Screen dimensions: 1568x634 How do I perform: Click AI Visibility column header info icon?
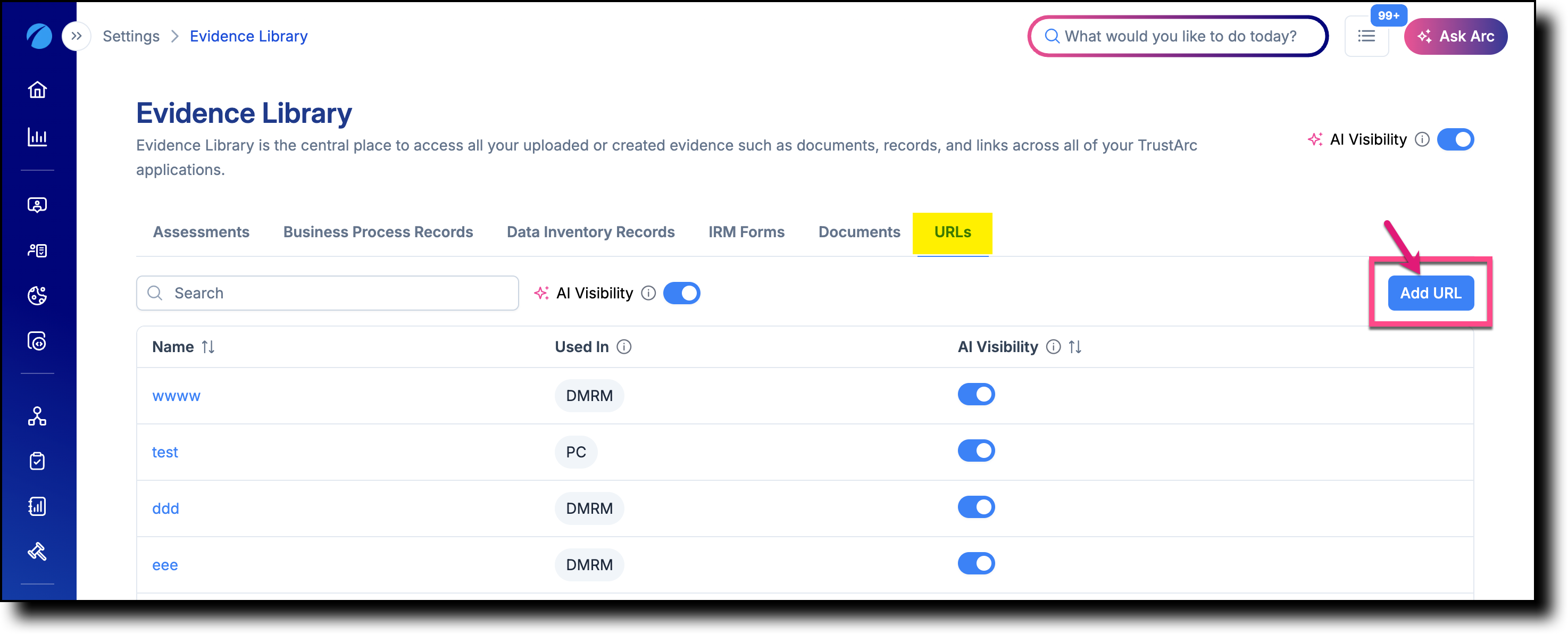[x=1054, y=347]
